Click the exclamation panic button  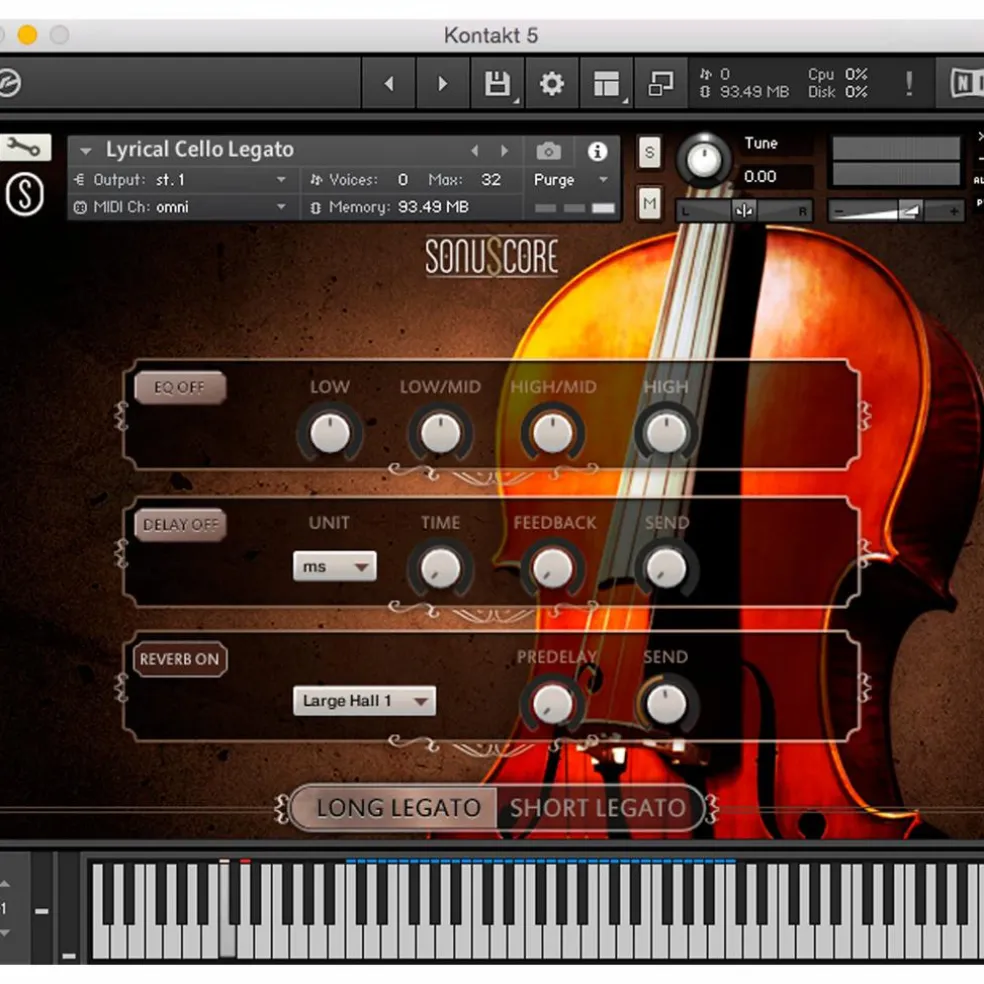click(x=909, y=83)
